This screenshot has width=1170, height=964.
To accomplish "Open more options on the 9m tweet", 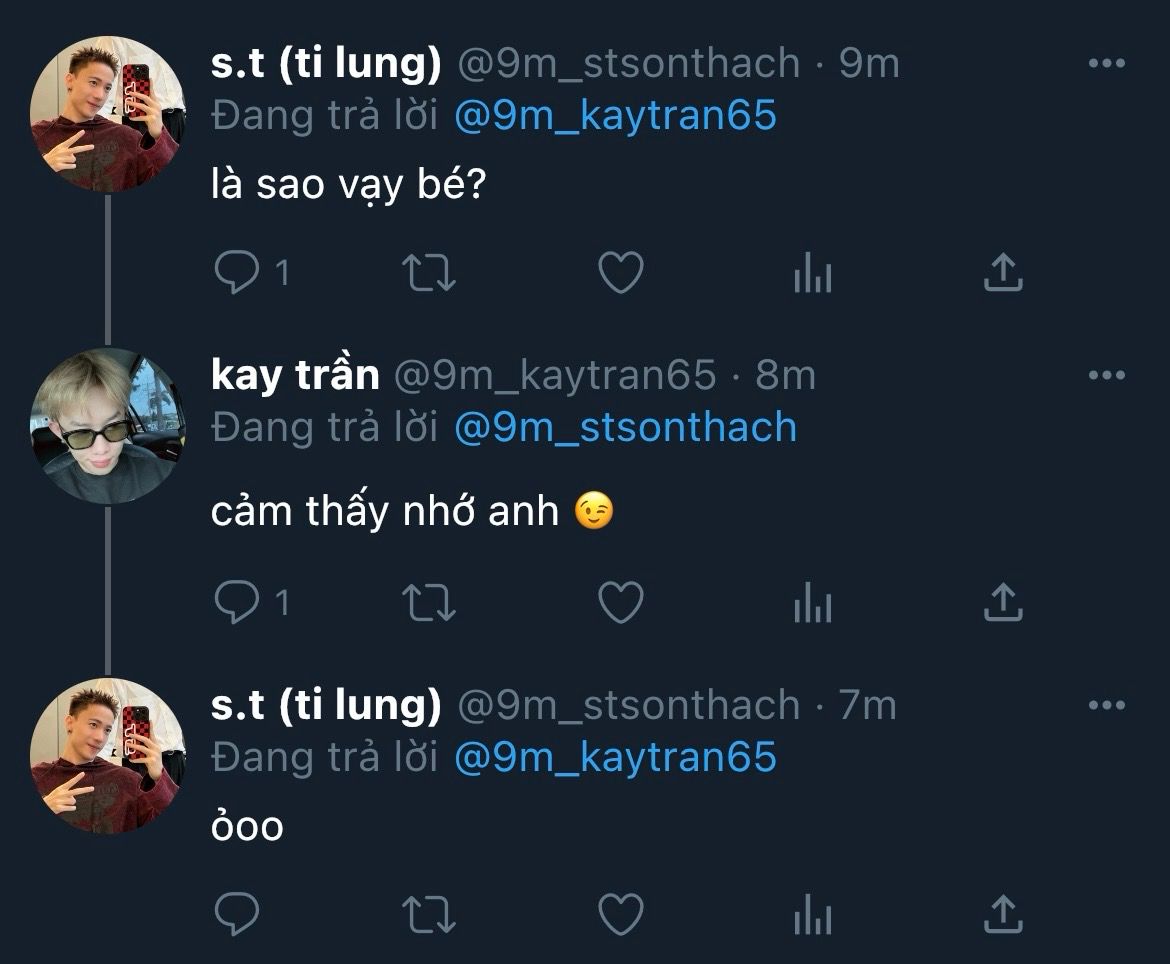I will click(1106, 64).
